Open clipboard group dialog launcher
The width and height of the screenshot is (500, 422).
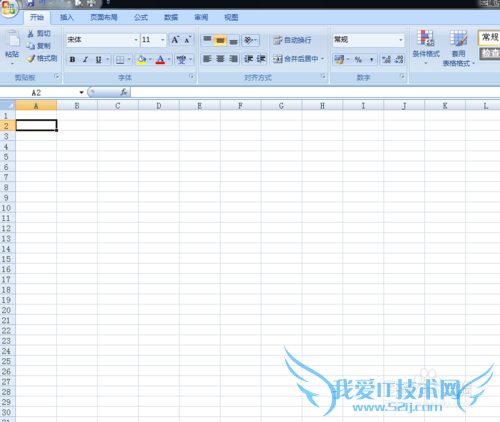coord(56,76)
